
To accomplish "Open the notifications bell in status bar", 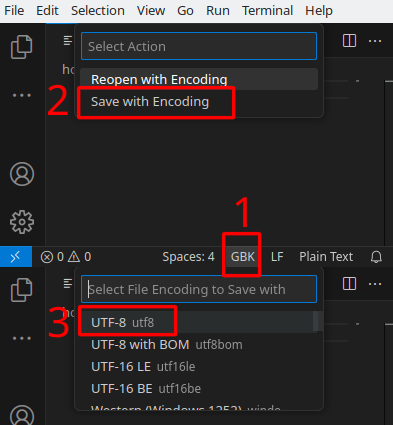I will (x=376, y=257).
